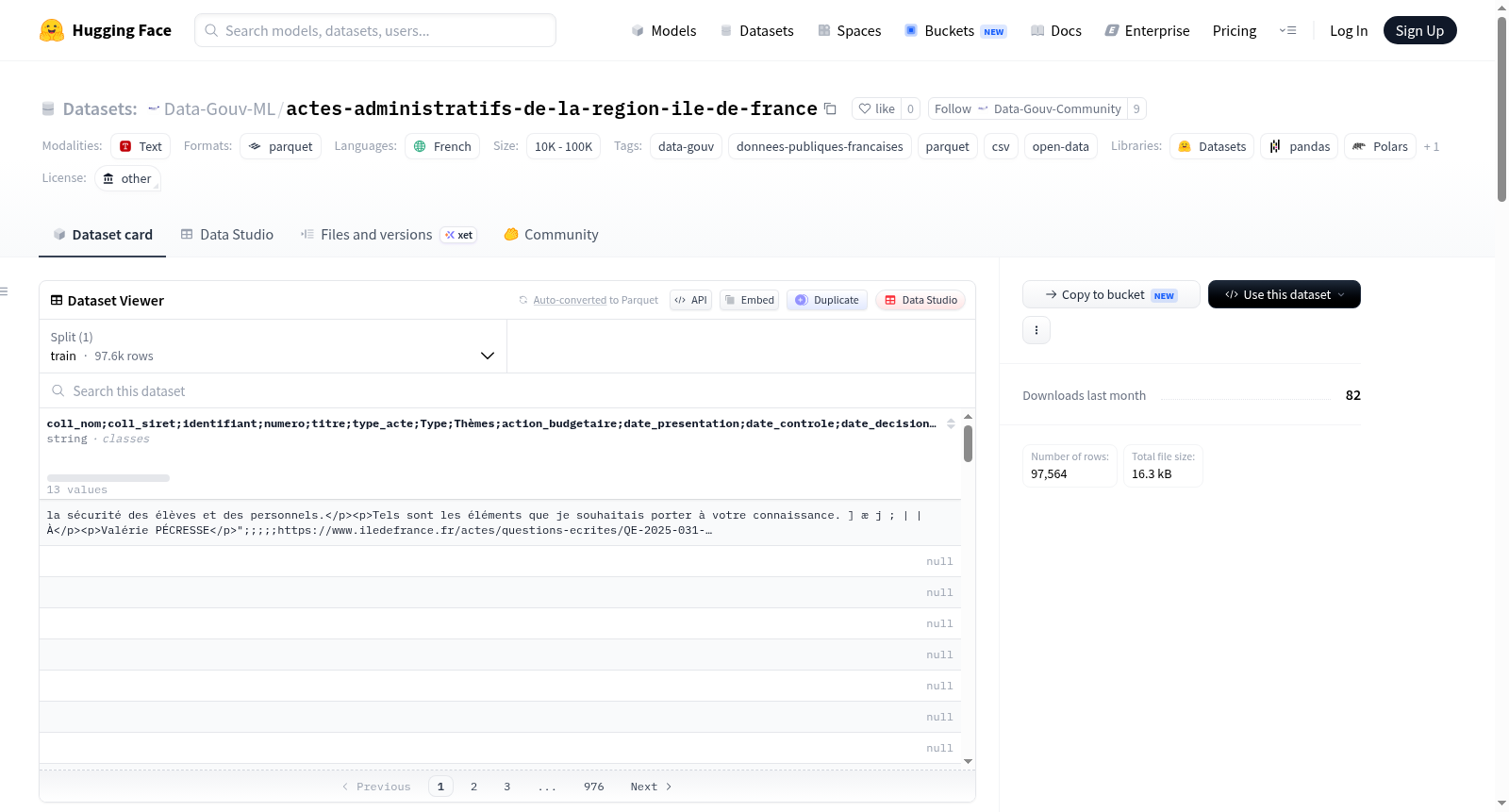The image size is (1509, 812).
Task: Open Enterprise in top navigation
Action: [x=1147, y=30]
